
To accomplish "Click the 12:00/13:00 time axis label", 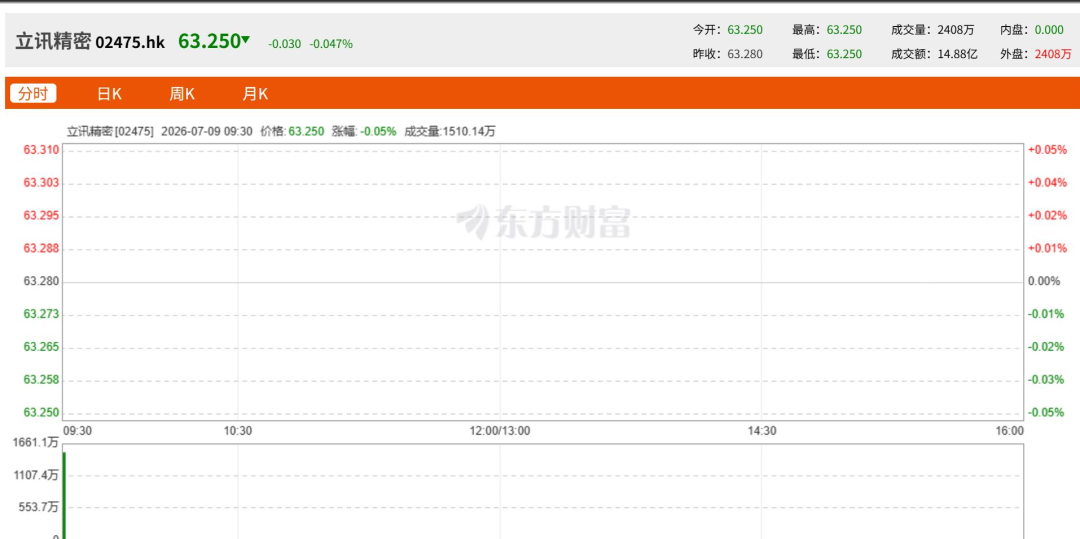I will [500, 431].
